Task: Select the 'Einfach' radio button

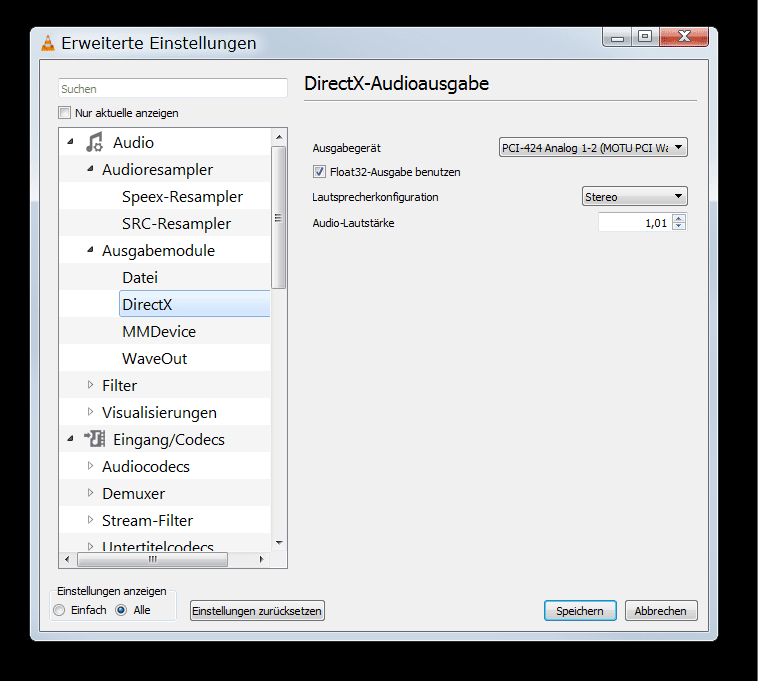Action: [x=59, y=610]
